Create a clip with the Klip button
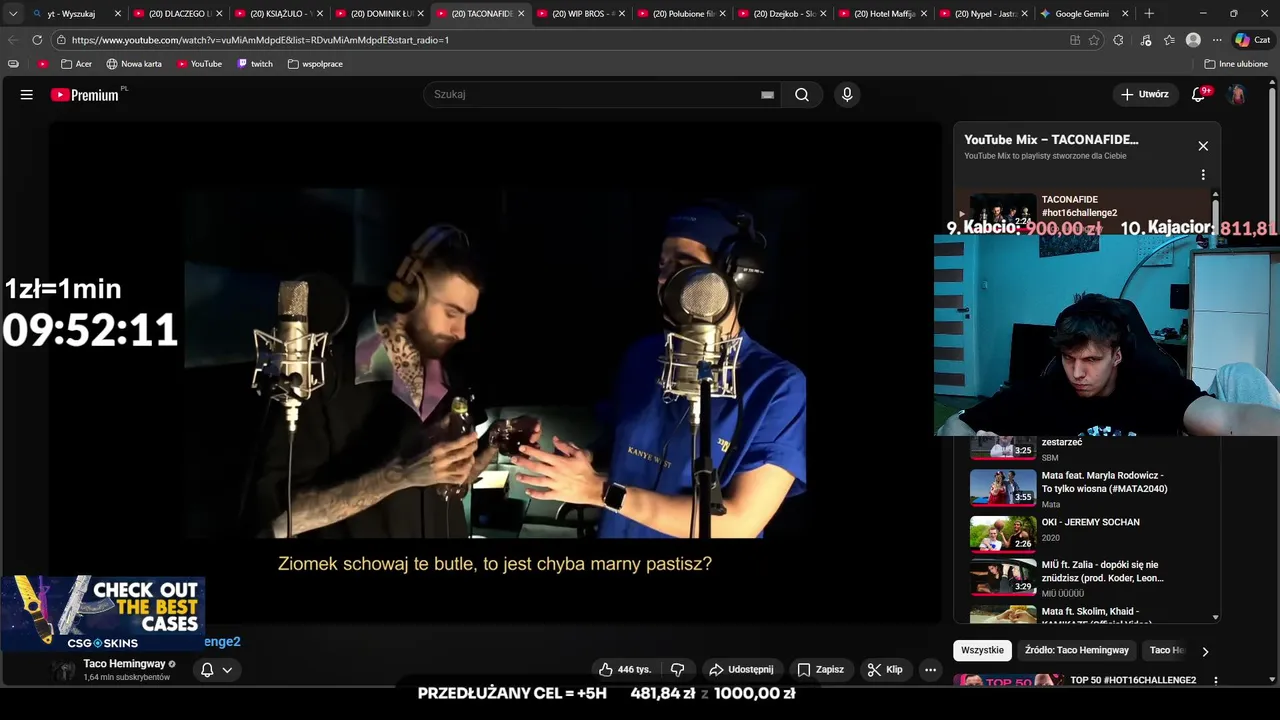Viewport: 1280px width, 720px height. point(885,670)
